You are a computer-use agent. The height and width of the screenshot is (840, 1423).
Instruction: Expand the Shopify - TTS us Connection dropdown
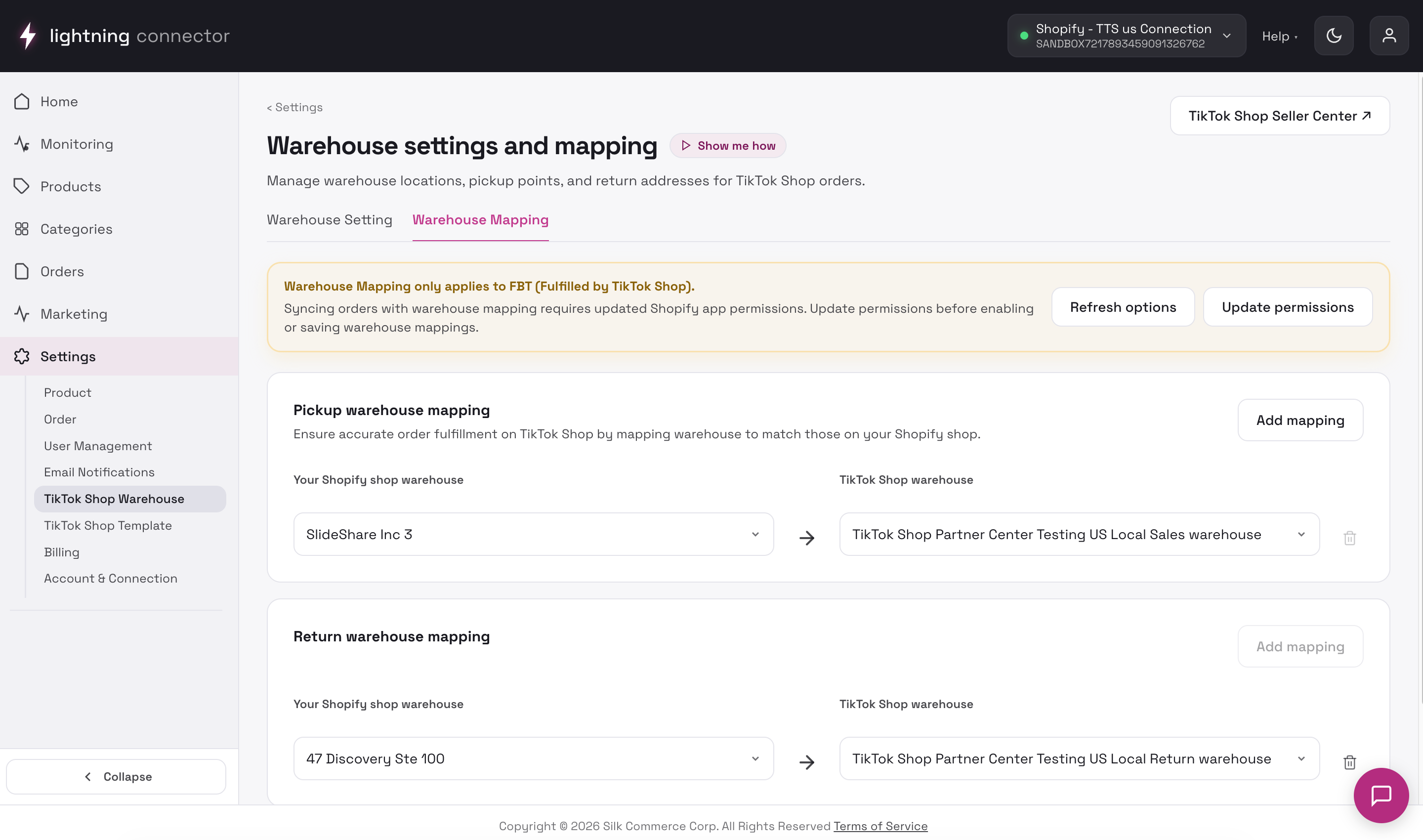point(1126,36)
